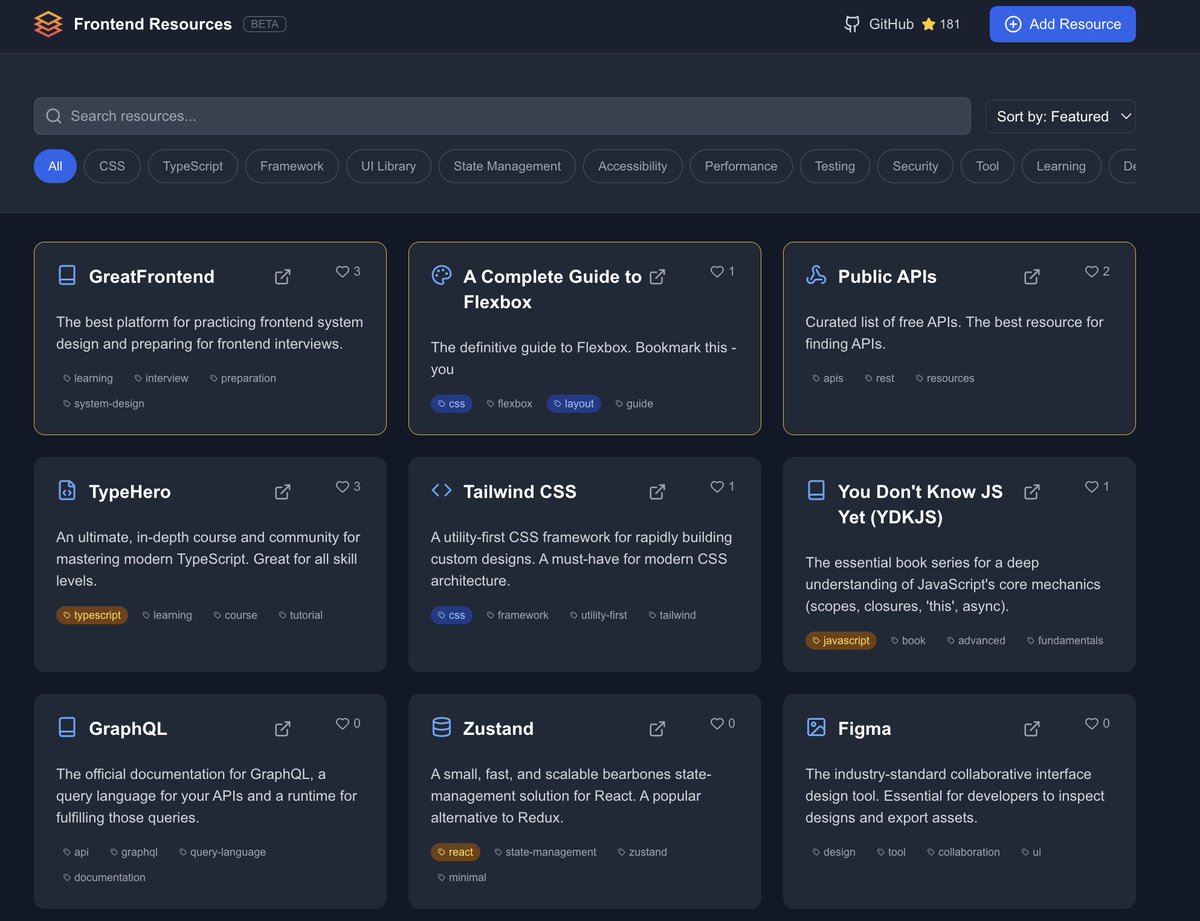Open TypeHero external link icon
This screenshot has width=1200, height=921.
point(283,492)
